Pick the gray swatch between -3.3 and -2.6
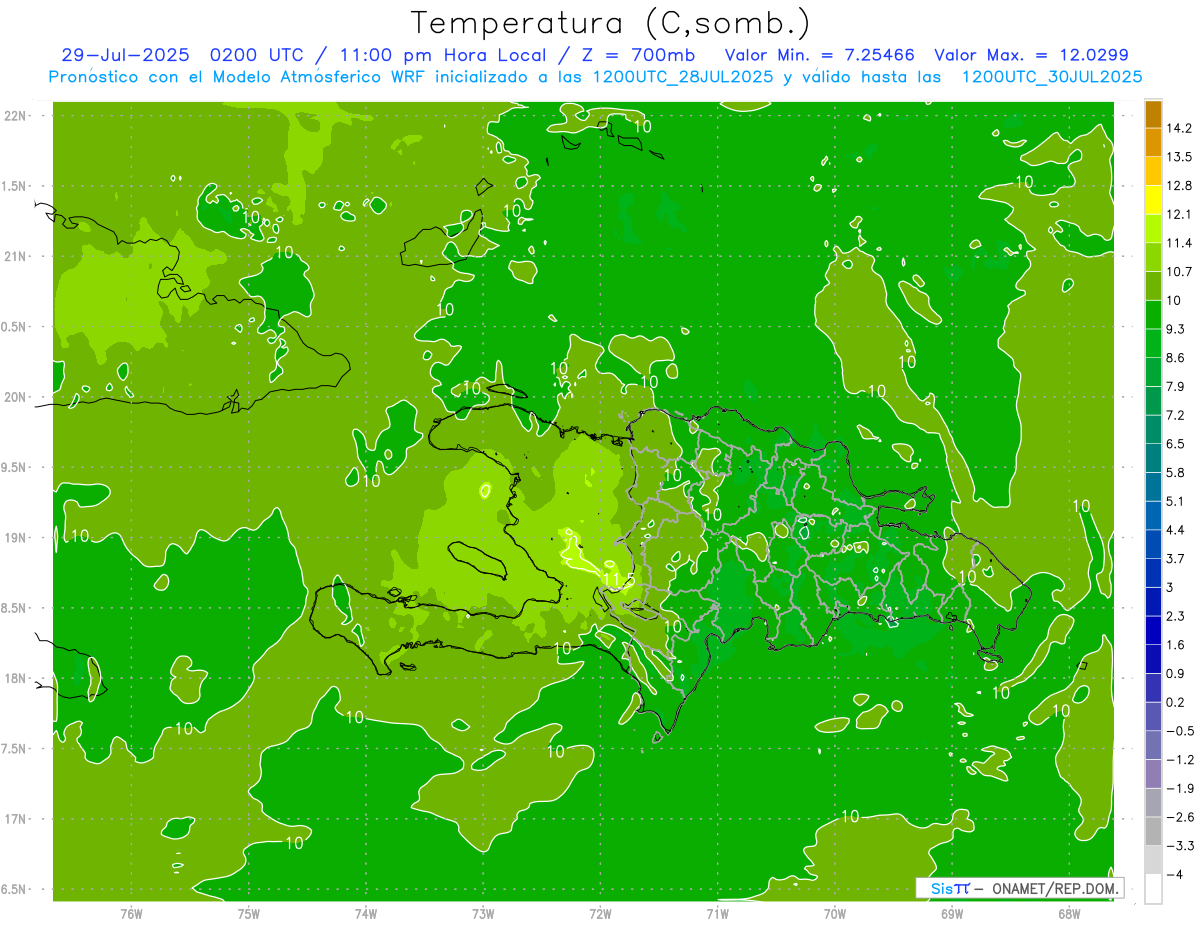 point(1153,831)
